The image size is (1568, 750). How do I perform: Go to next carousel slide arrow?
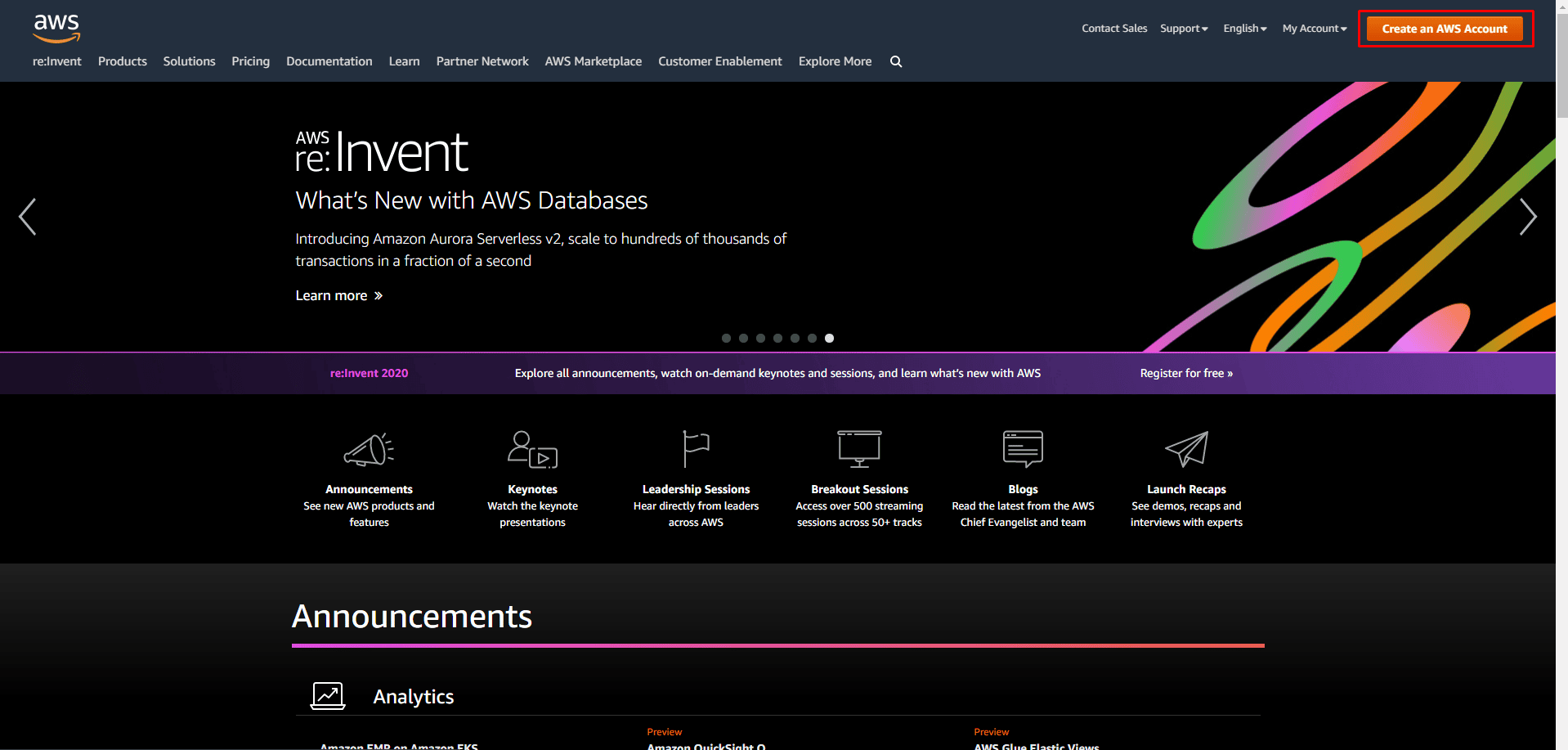[x=1528, y=217]
